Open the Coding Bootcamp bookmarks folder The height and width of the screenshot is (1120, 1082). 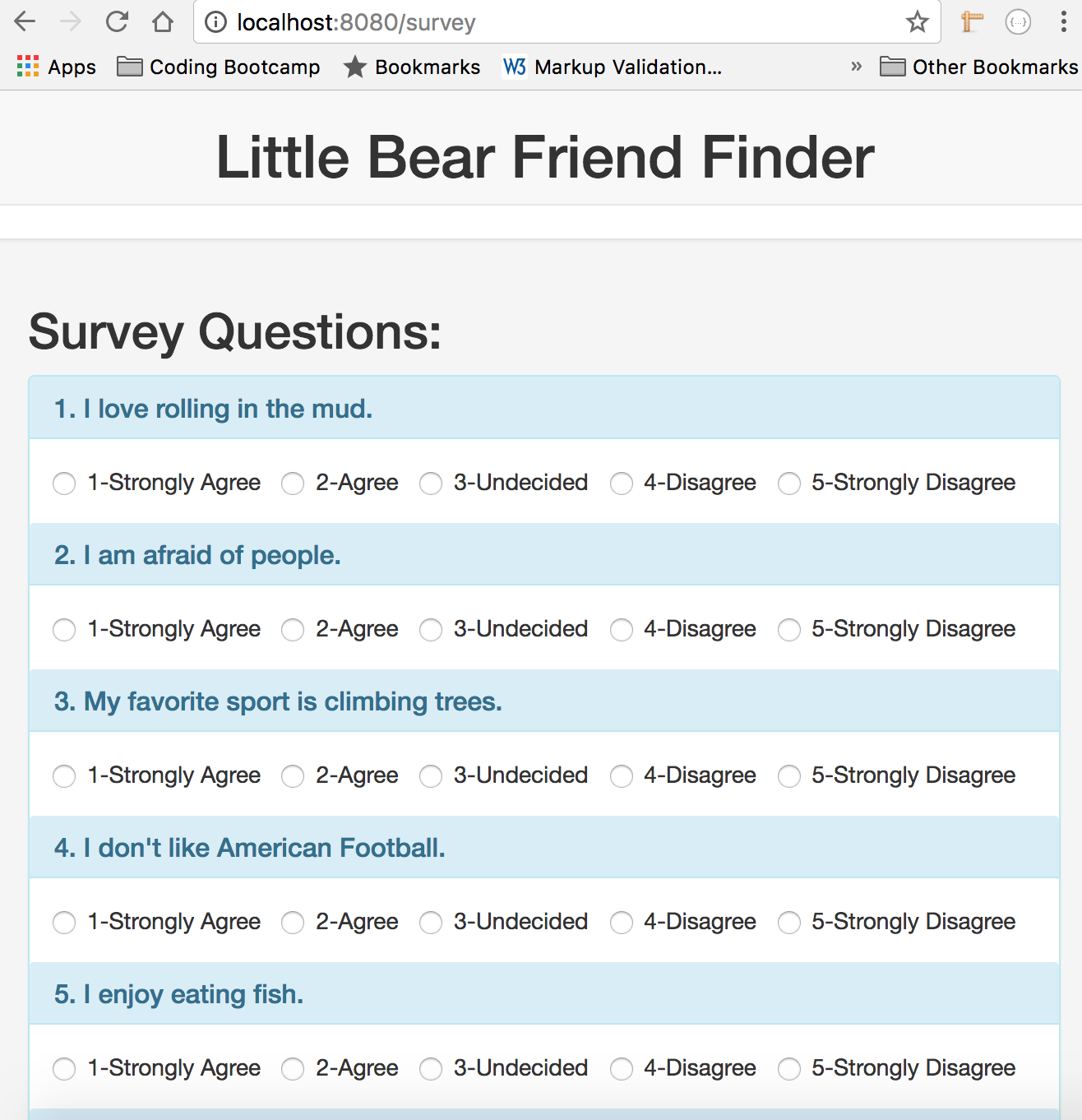coord(219,67)
